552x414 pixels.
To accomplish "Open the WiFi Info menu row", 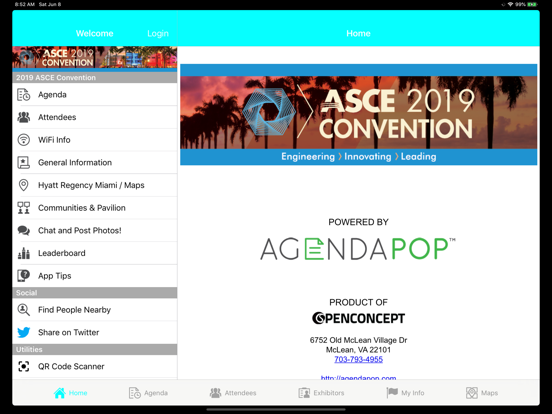I will pyautogui.click(x=95, y=140).
